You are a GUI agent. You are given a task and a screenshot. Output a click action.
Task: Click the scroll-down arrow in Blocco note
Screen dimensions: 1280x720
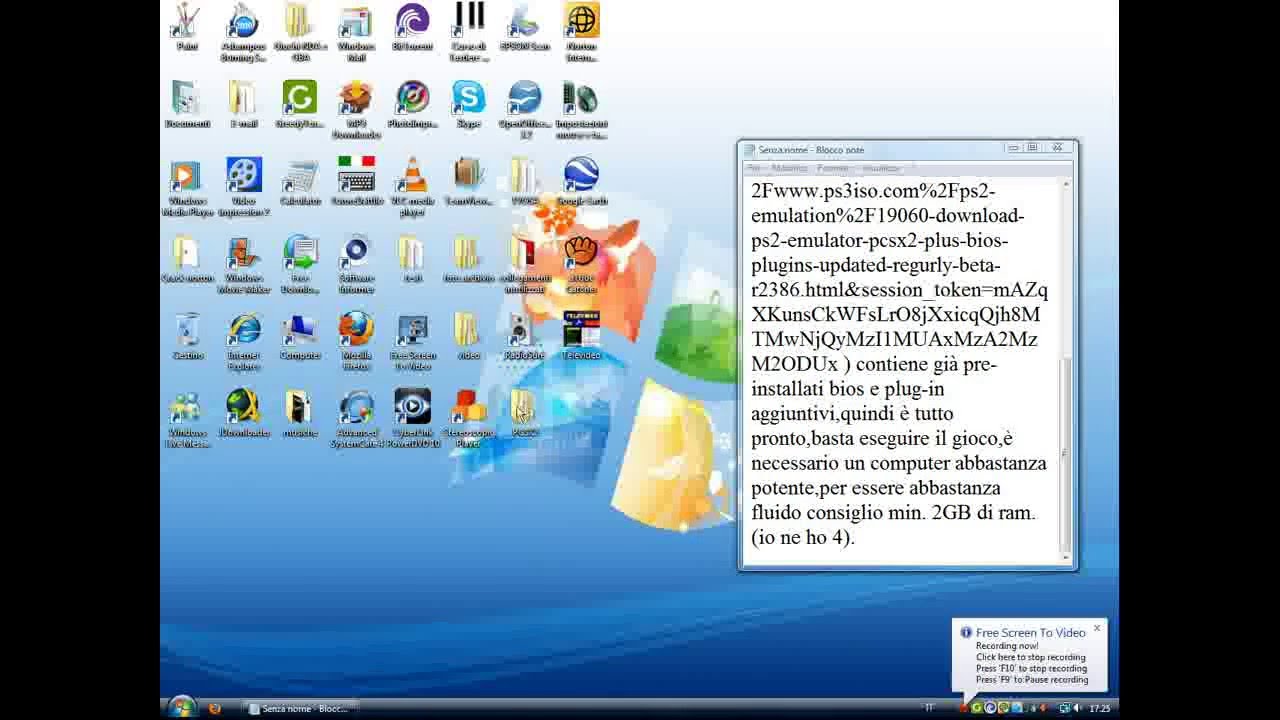coord(1066,557)
